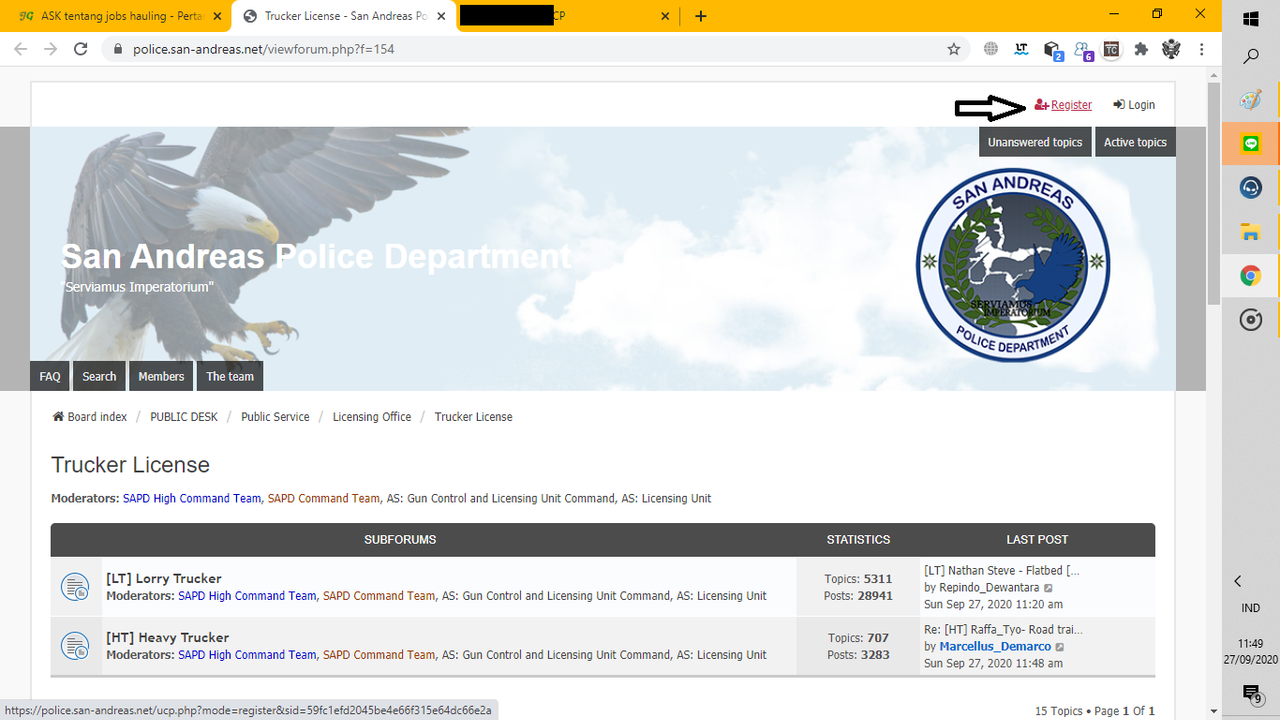The image size is (1280, 720).
Task: Open a new browser tab
Action: pos(701,16)
